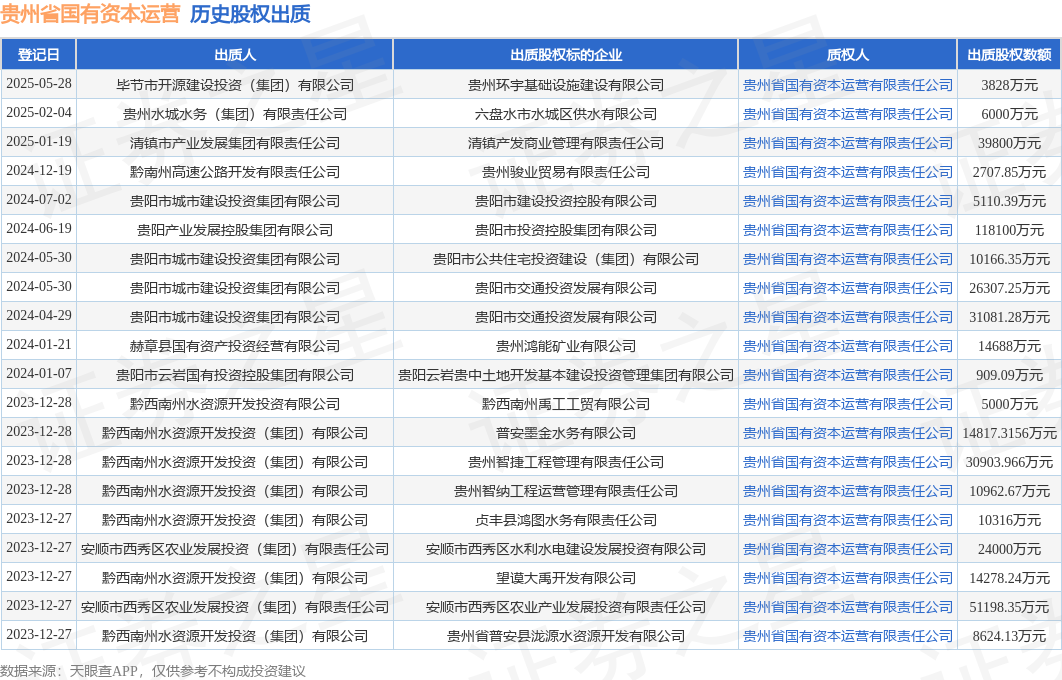Select pledgor 毕节市开源建设投资（集团）有限公司
The width and height of the screenshot is (1062, 680).
click(235, 85)
